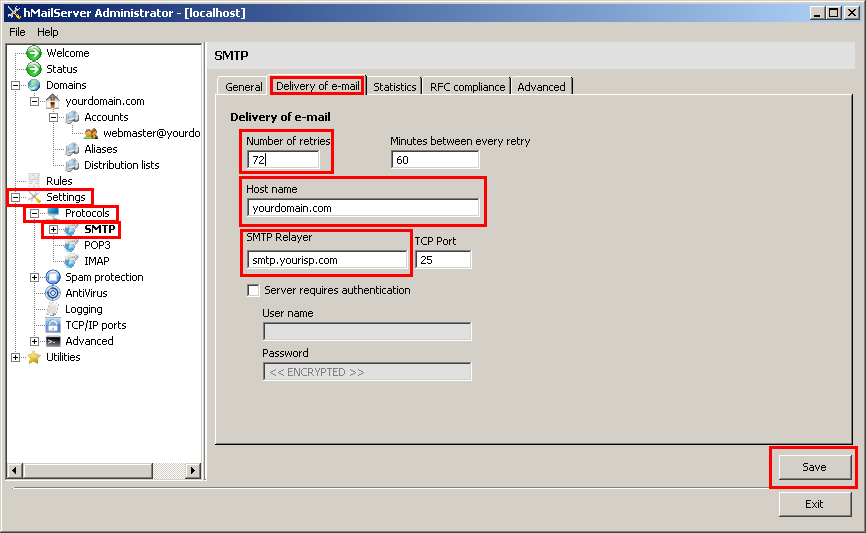Click the tree scrollbar right arrow
The width and height of the screenshot is (866, 533).
(192, 471)
